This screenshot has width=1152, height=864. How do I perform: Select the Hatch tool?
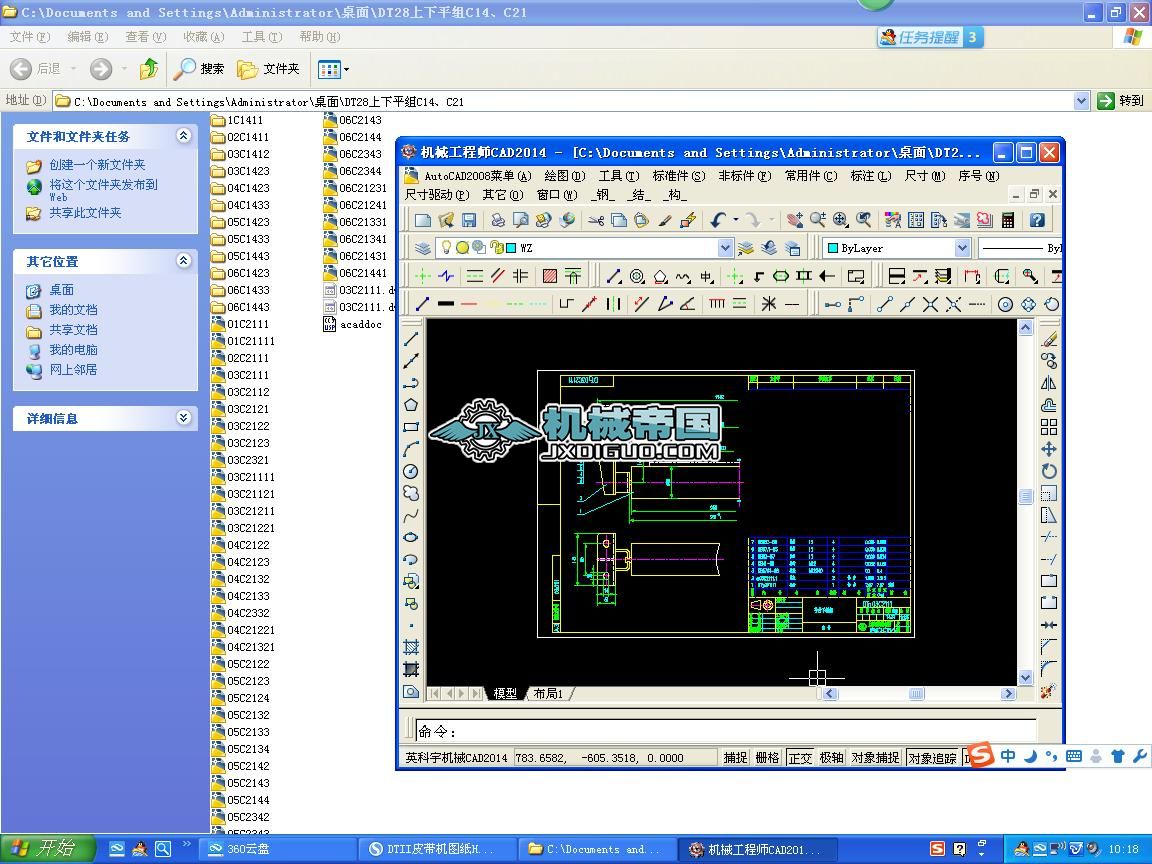click(411, 647)
